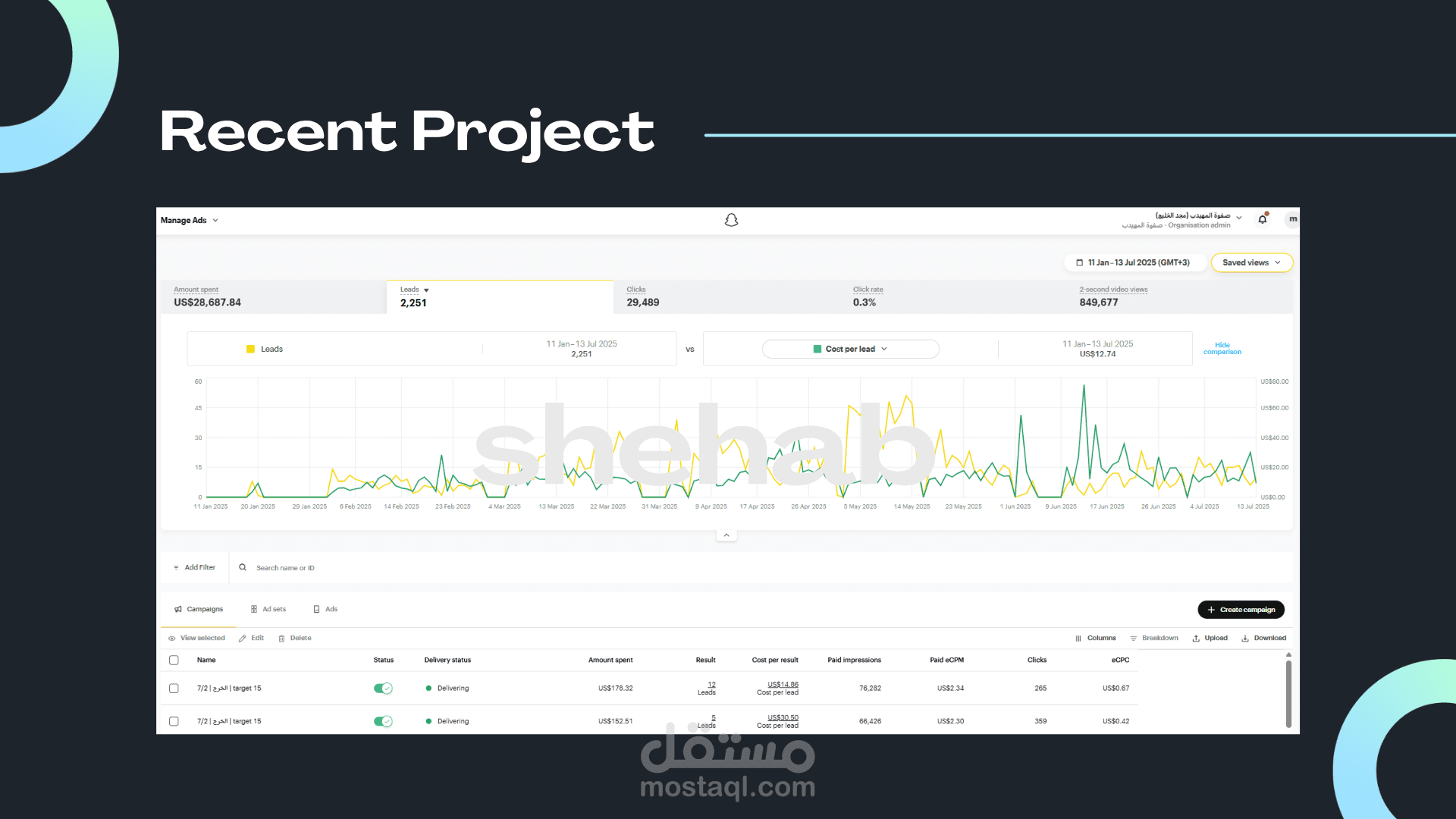
Task: Open the user profile avatar 'm'
Action: [x=1292, y=219]
